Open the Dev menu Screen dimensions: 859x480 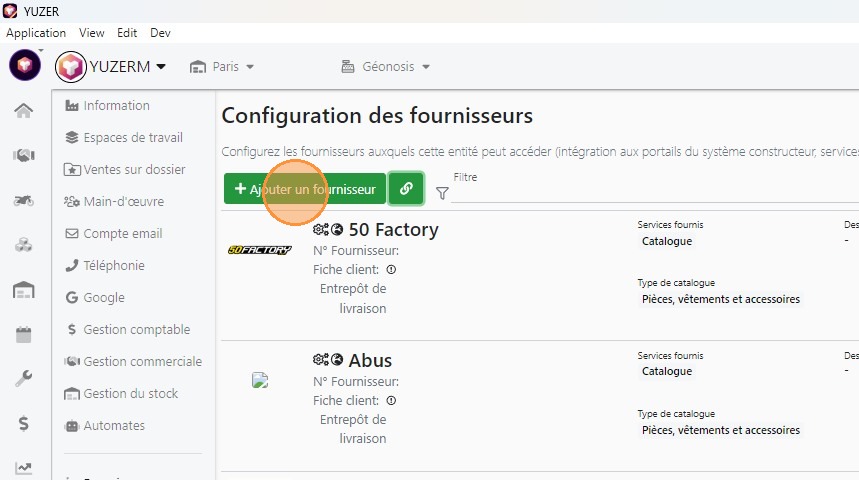coord(160,33)
